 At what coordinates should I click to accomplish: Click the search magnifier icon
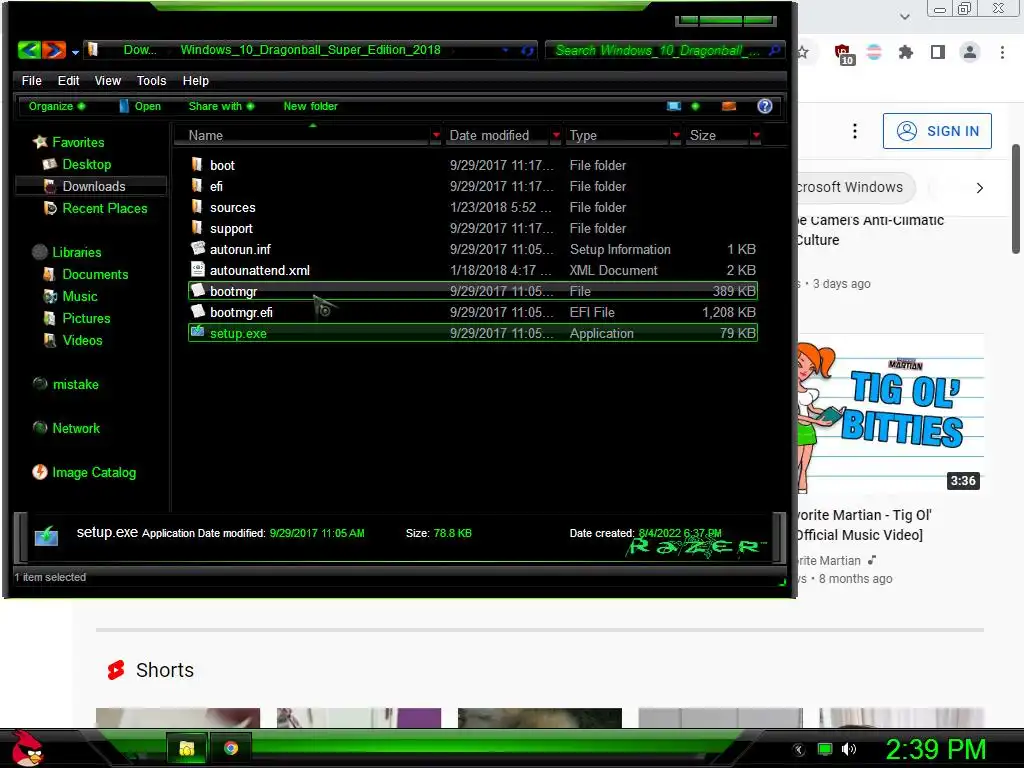pos(775,50)
